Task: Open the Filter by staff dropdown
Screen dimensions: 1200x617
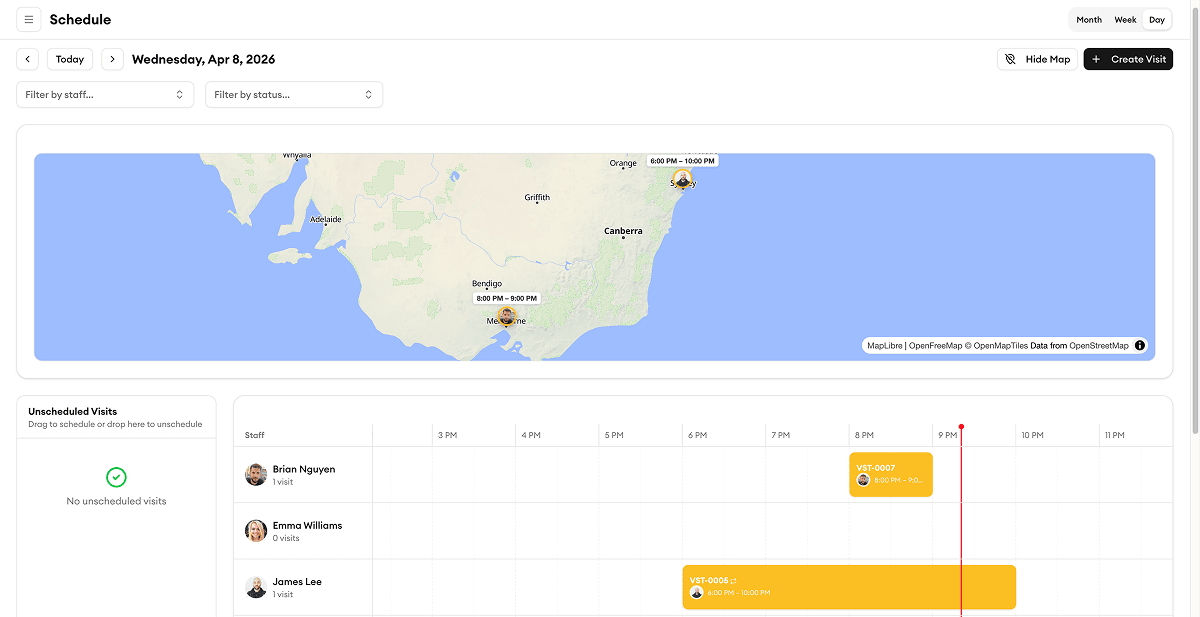Action: pyautogui.click(x=105, y=94)
